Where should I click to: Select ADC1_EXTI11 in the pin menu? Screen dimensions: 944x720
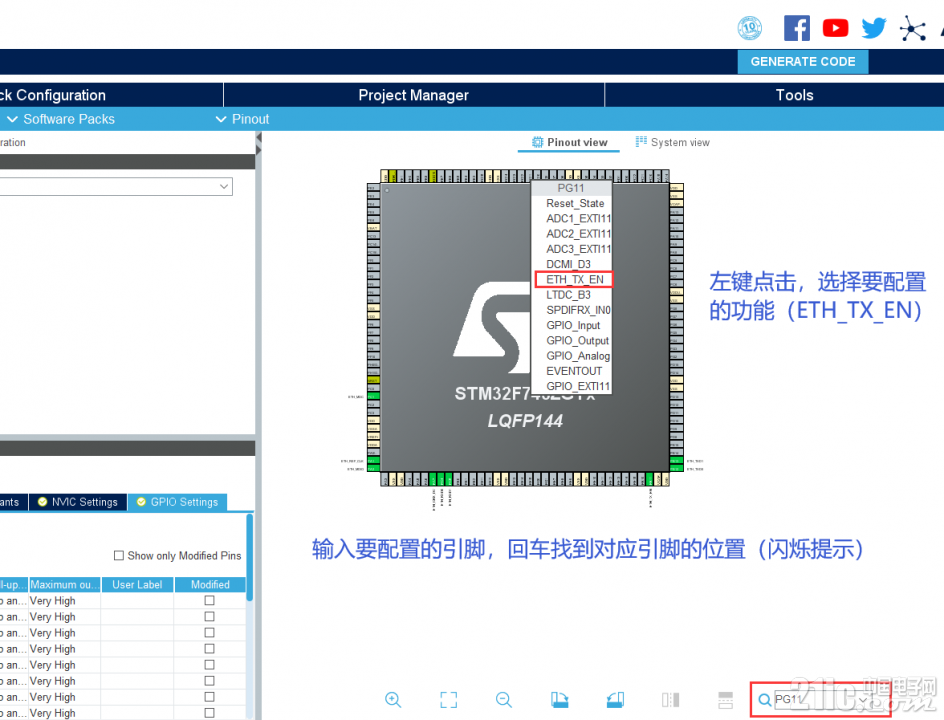tap(571, 219)
